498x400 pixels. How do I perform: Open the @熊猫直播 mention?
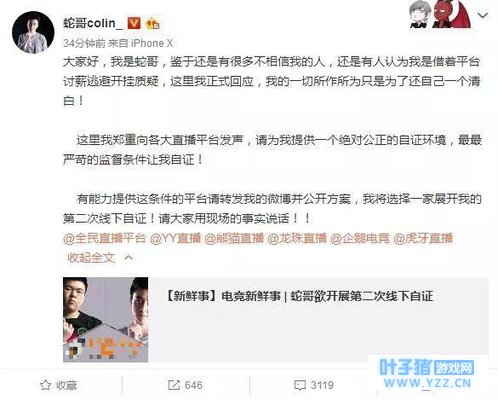234,238
